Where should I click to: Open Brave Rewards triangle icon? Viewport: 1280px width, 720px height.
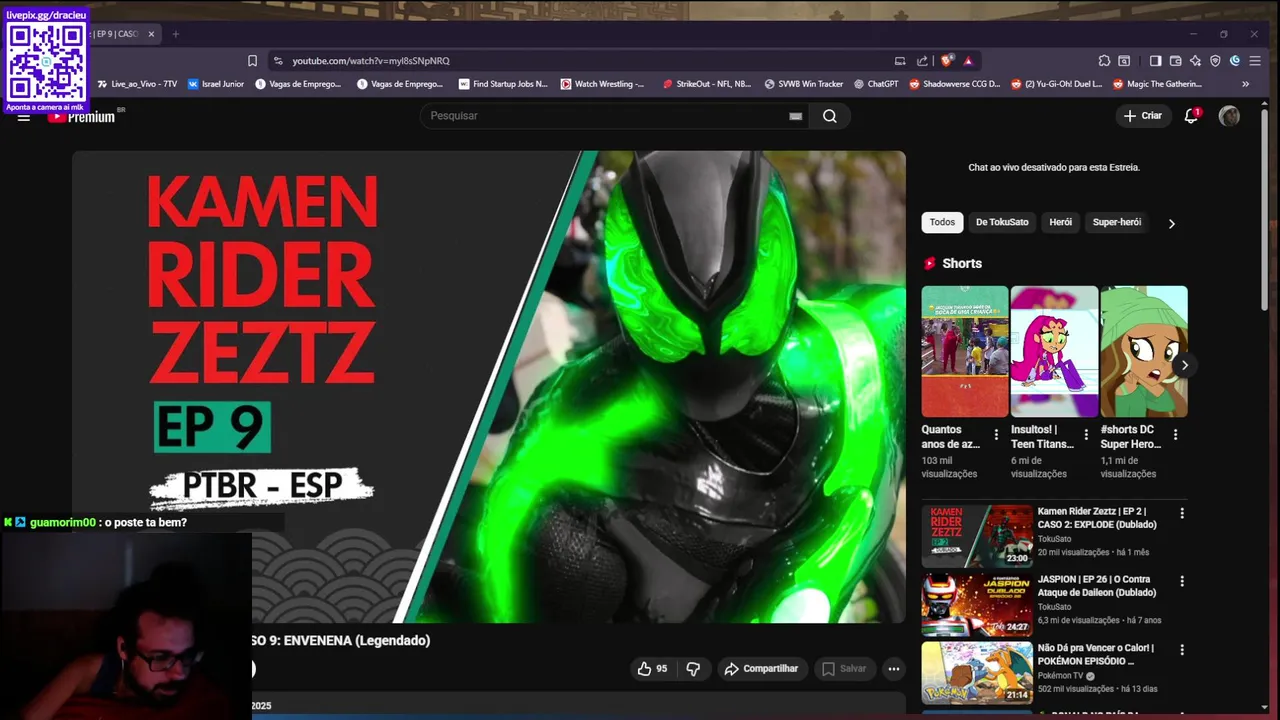968,61
